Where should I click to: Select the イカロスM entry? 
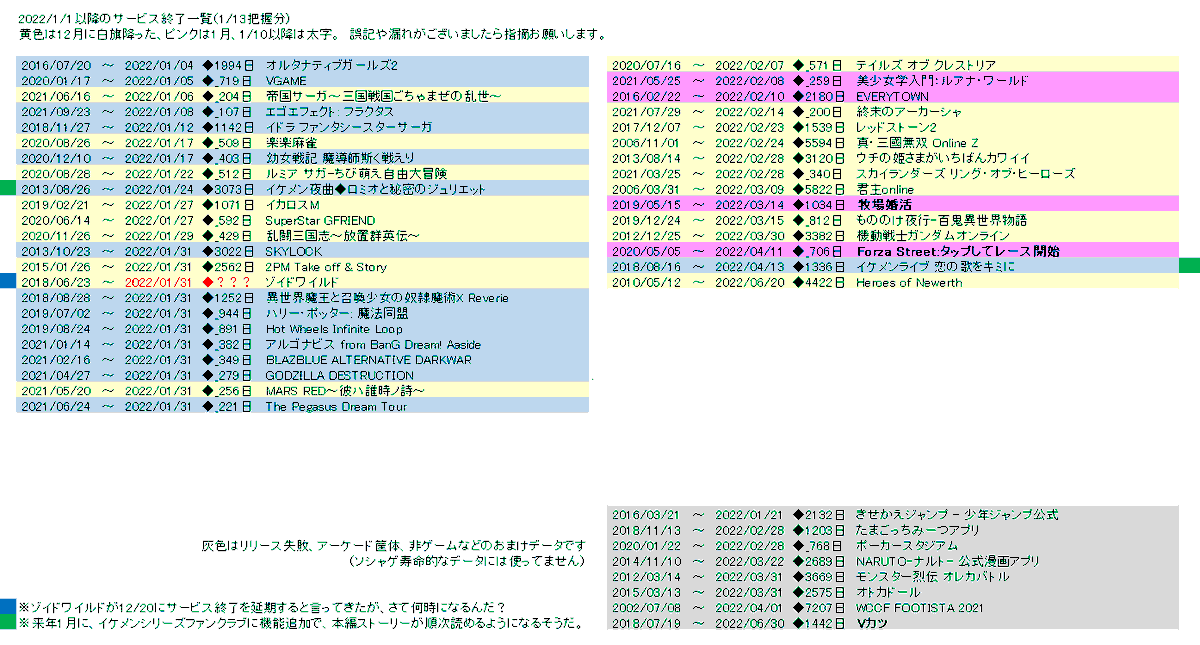292,205
